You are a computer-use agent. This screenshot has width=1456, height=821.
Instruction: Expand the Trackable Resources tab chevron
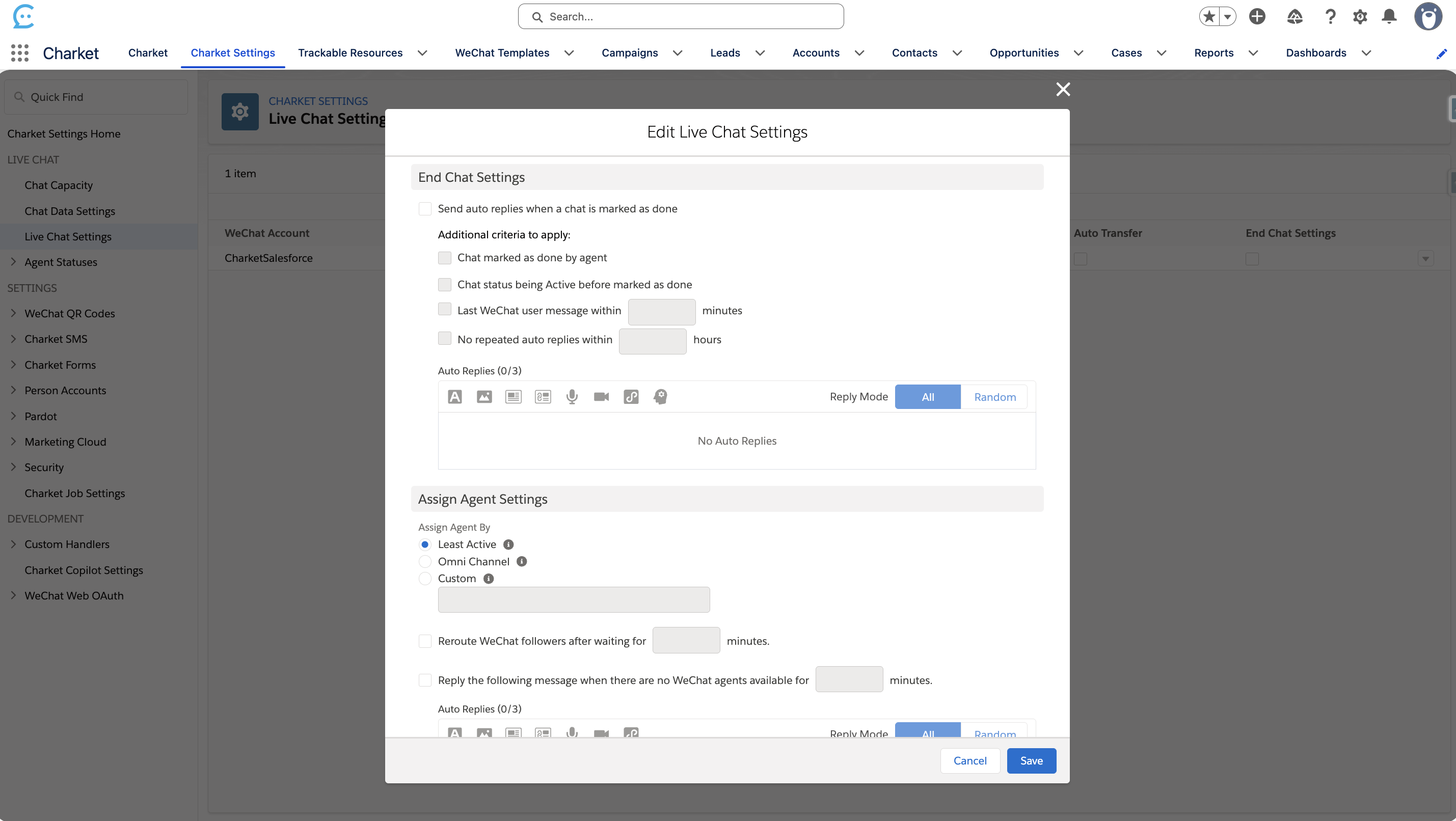422,53
